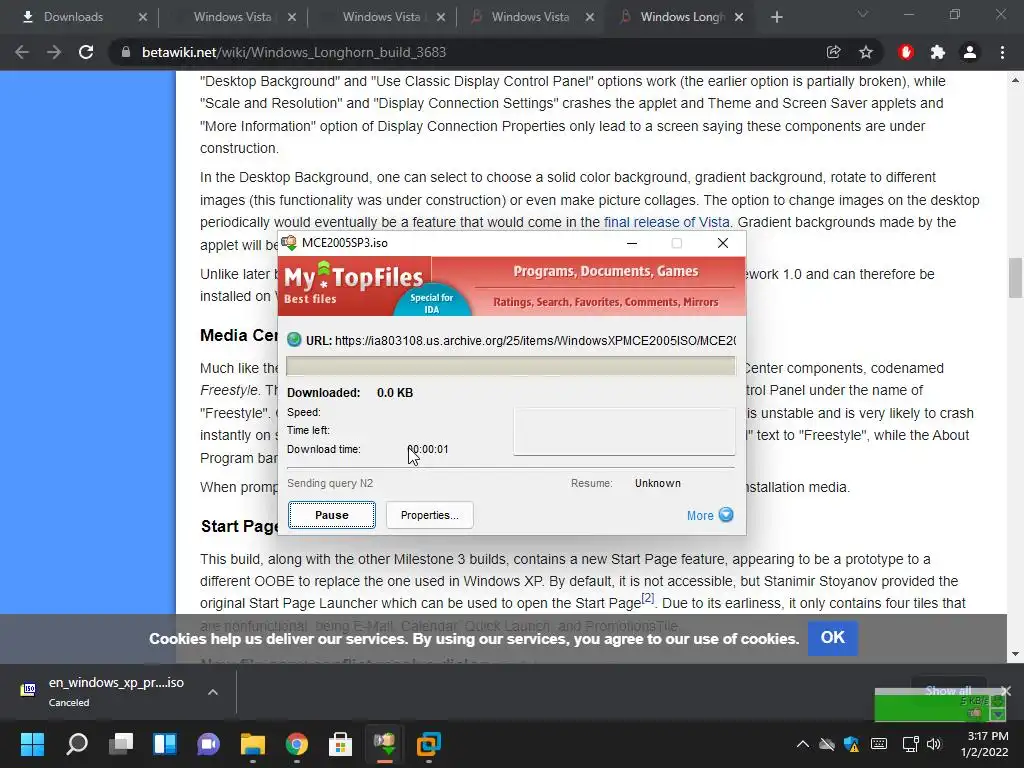Close the Downloads tab

[x=143, y=17]
